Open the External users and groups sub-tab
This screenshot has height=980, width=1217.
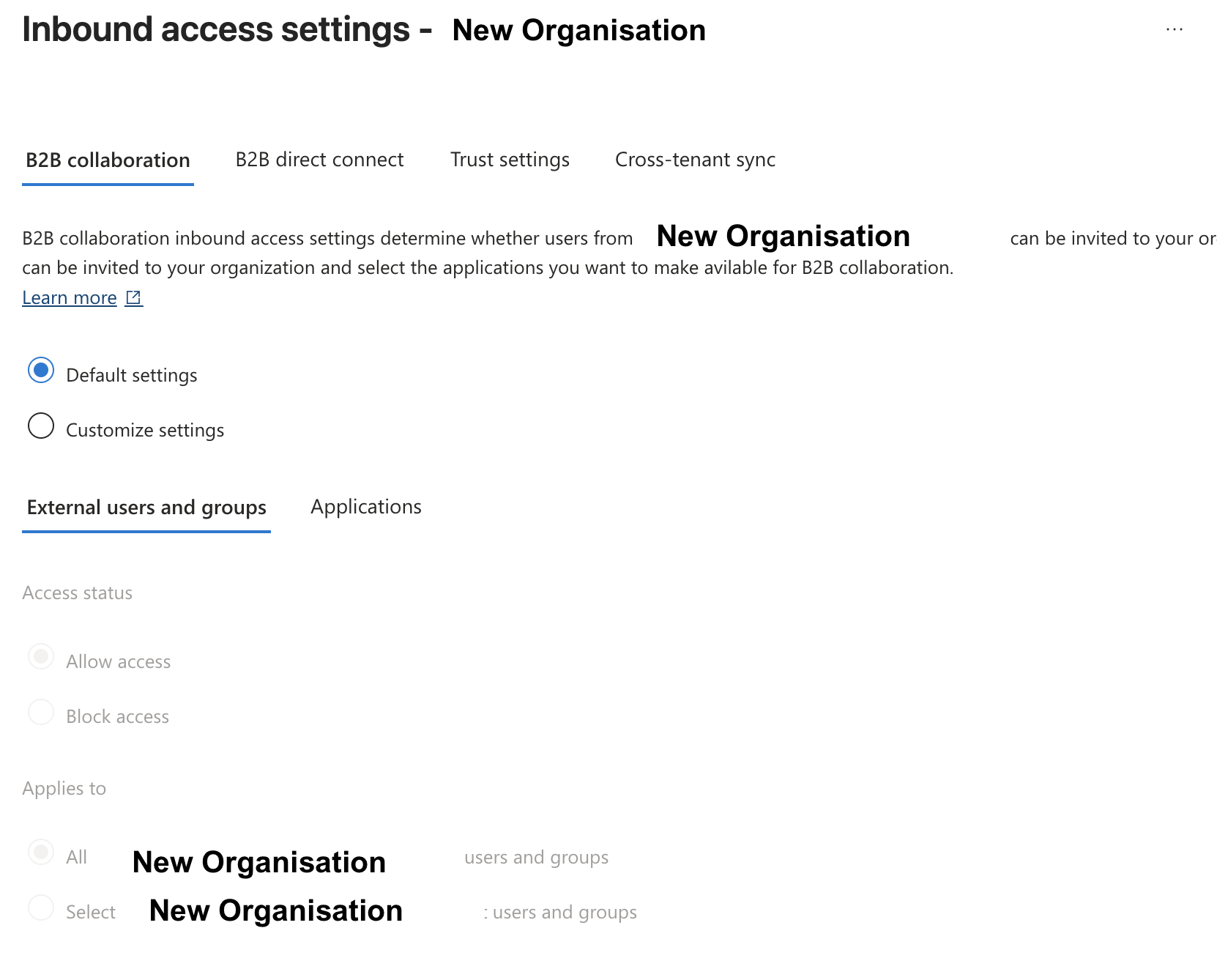(x=146, y=508)
